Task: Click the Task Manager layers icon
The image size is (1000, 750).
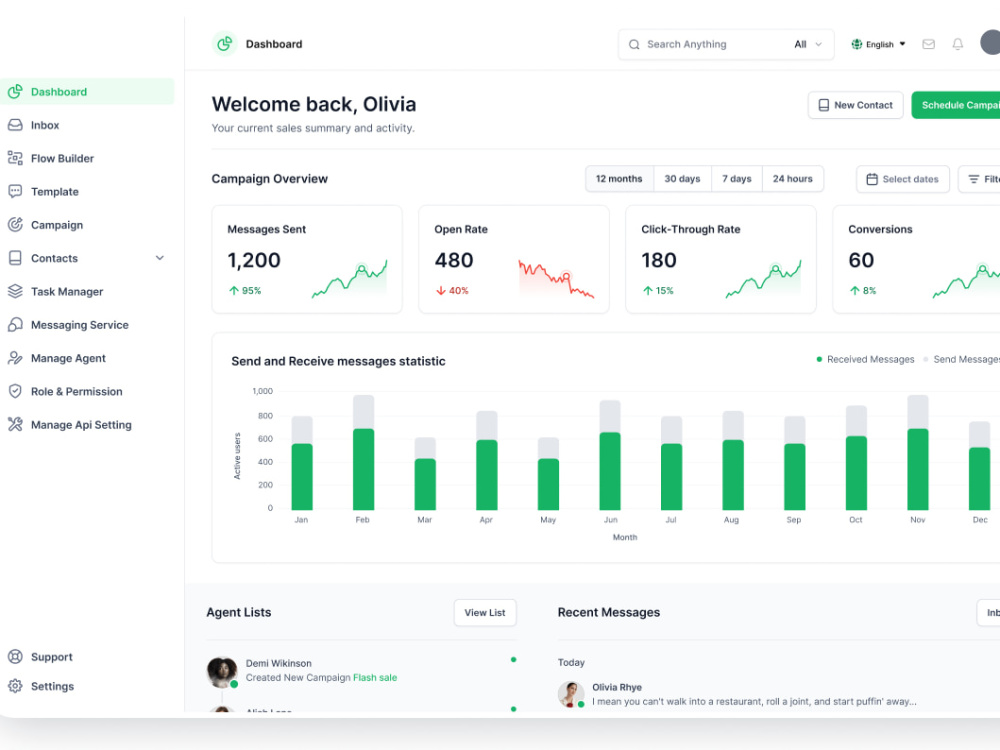Action: pyautogui.click(x=15, y=291)
